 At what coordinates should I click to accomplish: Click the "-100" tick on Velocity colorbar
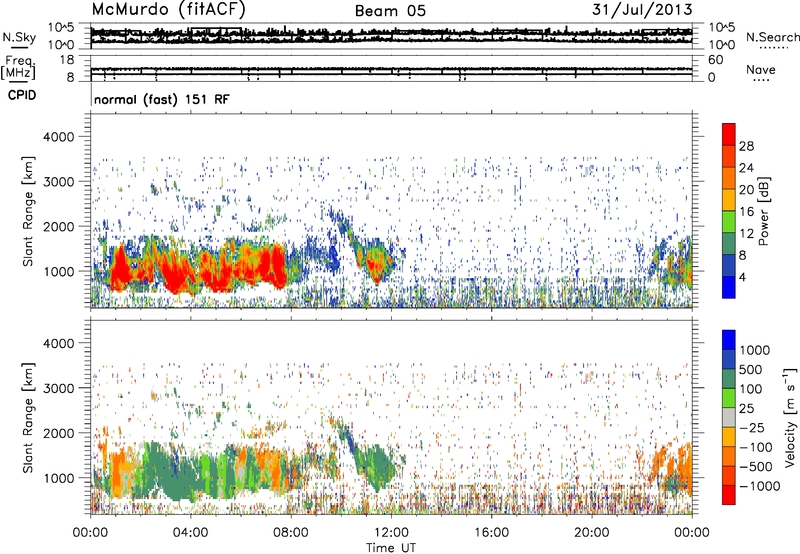coord(756,447)
